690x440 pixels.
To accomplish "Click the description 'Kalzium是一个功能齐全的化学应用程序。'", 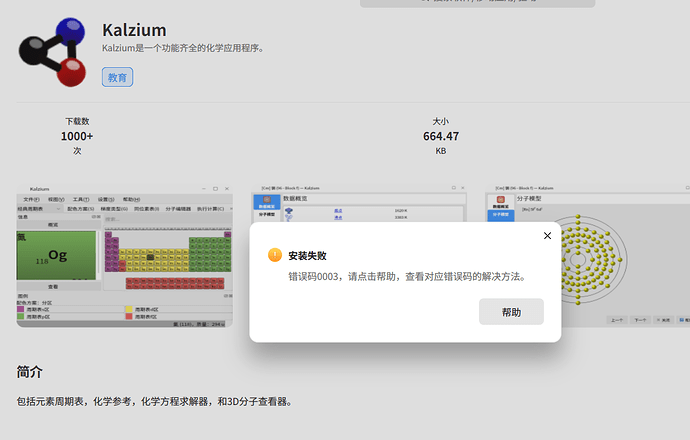I will click(x=183, y=48).
